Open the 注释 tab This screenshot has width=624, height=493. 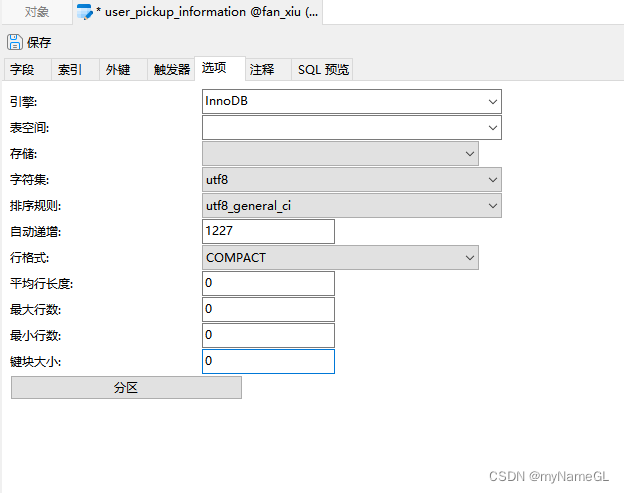268,70
